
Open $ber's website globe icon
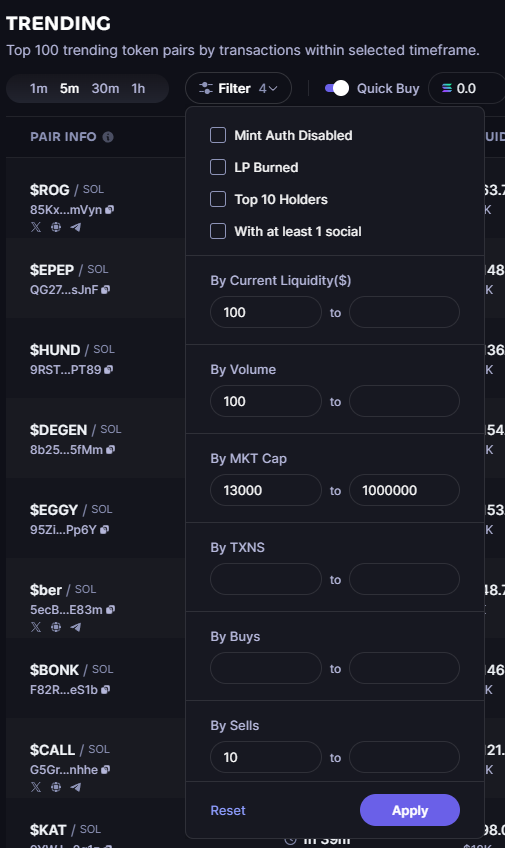tap(56, 627)
